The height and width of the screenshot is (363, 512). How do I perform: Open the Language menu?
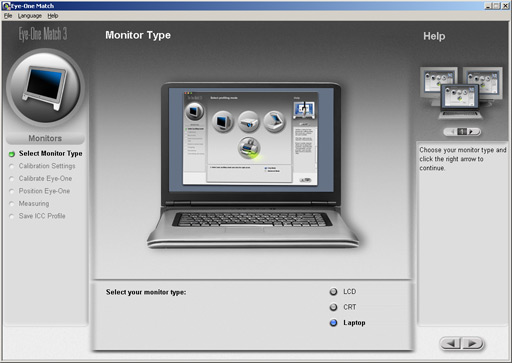click(30, 16)
